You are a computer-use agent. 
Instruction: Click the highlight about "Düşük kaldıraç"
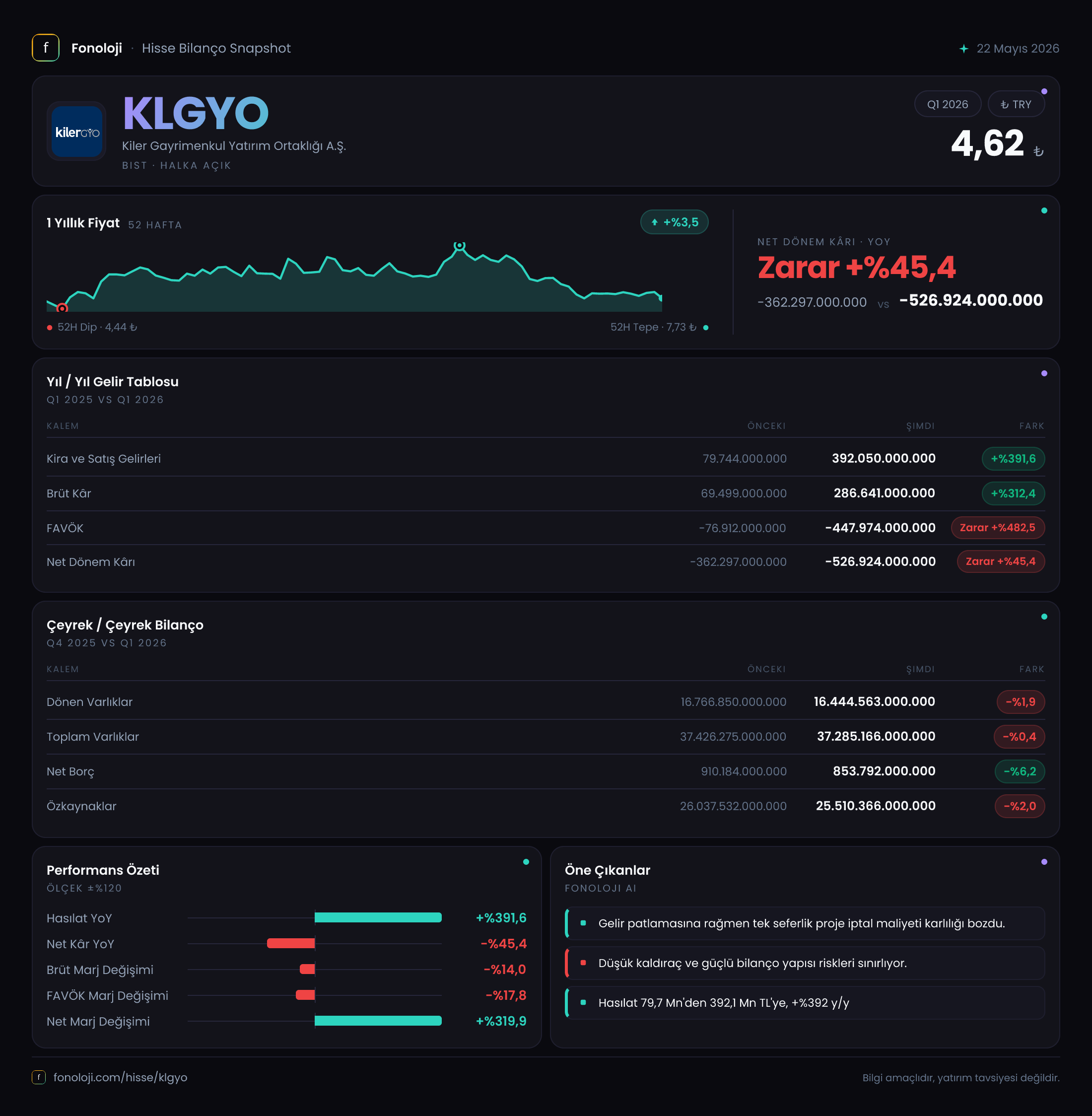[805, 963]
